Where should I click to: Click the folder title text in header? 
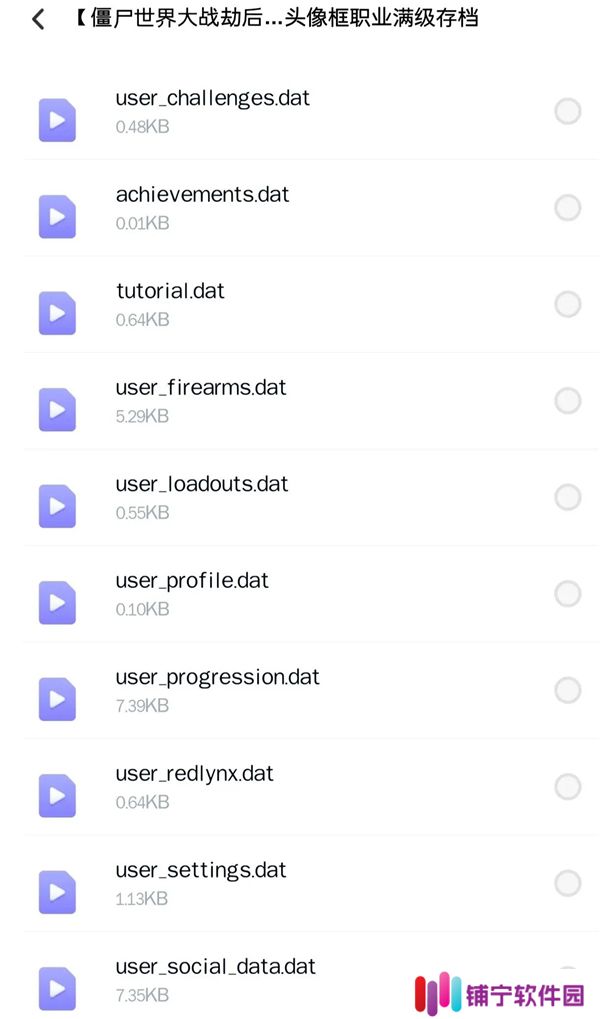[275, 18]
